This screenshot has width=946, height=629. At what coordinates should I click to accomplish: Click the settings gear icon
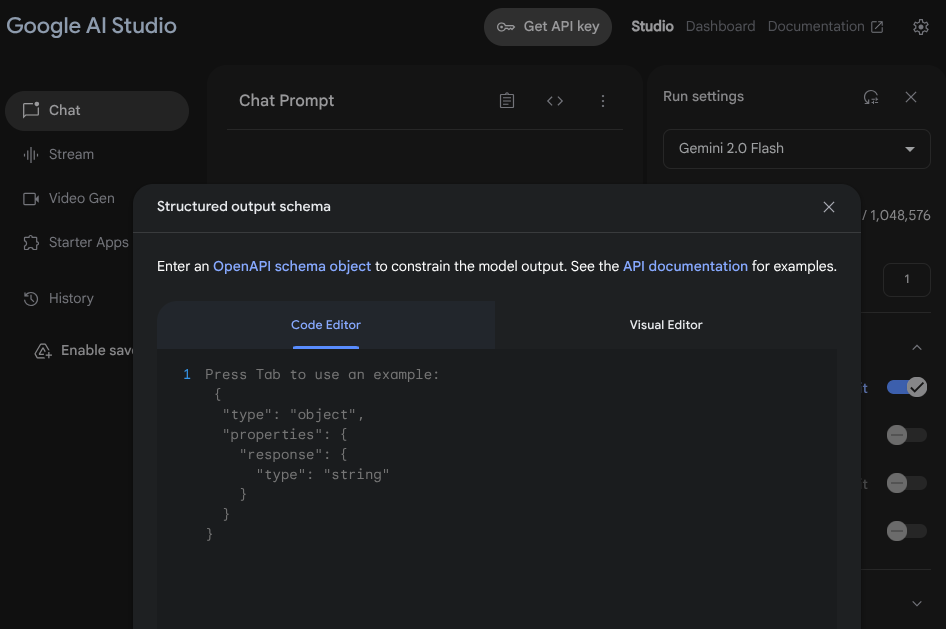[921, 27]
